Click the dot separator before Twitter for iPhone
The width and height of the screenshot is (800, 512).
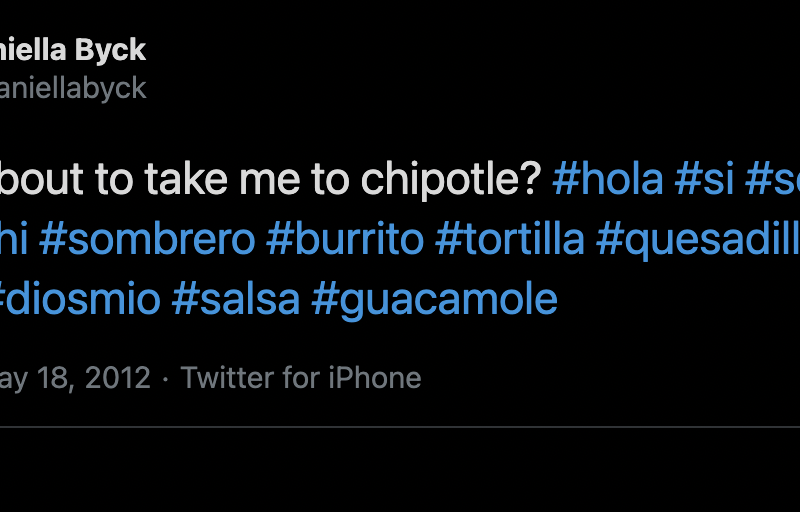166,378
